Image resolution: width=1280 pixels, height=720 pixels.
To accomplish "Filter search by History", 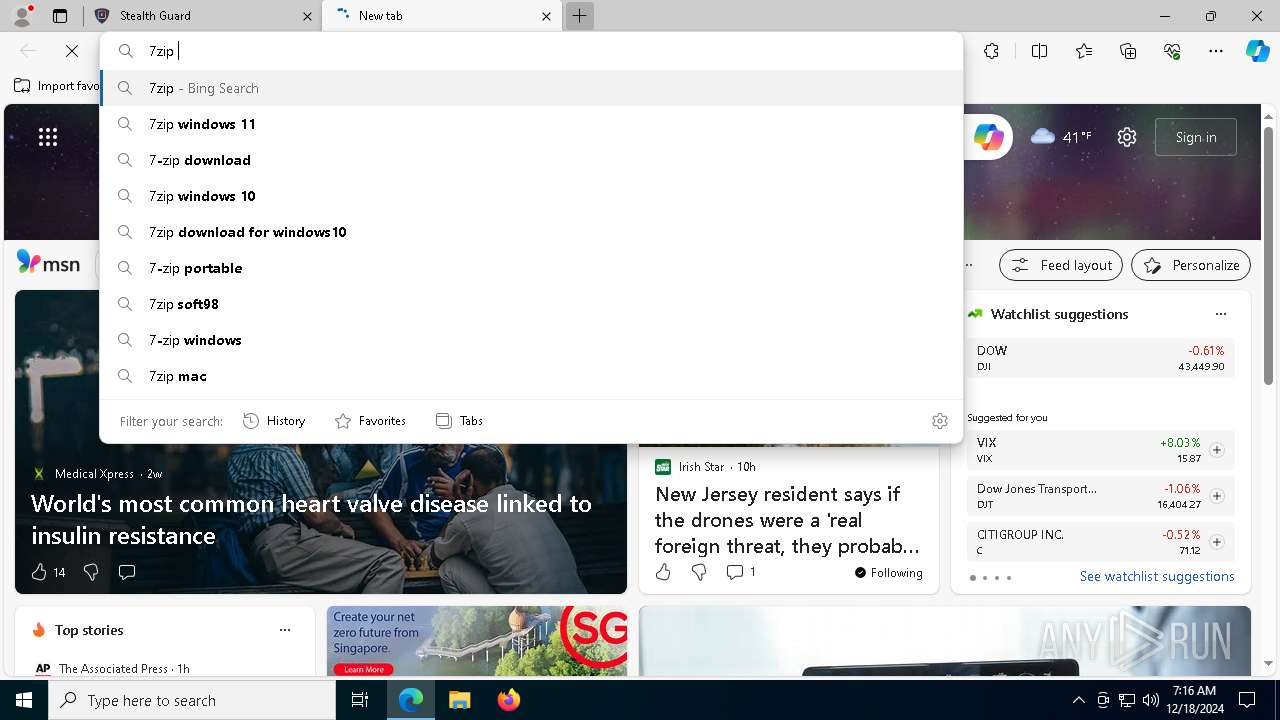I will (x=274, y=421).
